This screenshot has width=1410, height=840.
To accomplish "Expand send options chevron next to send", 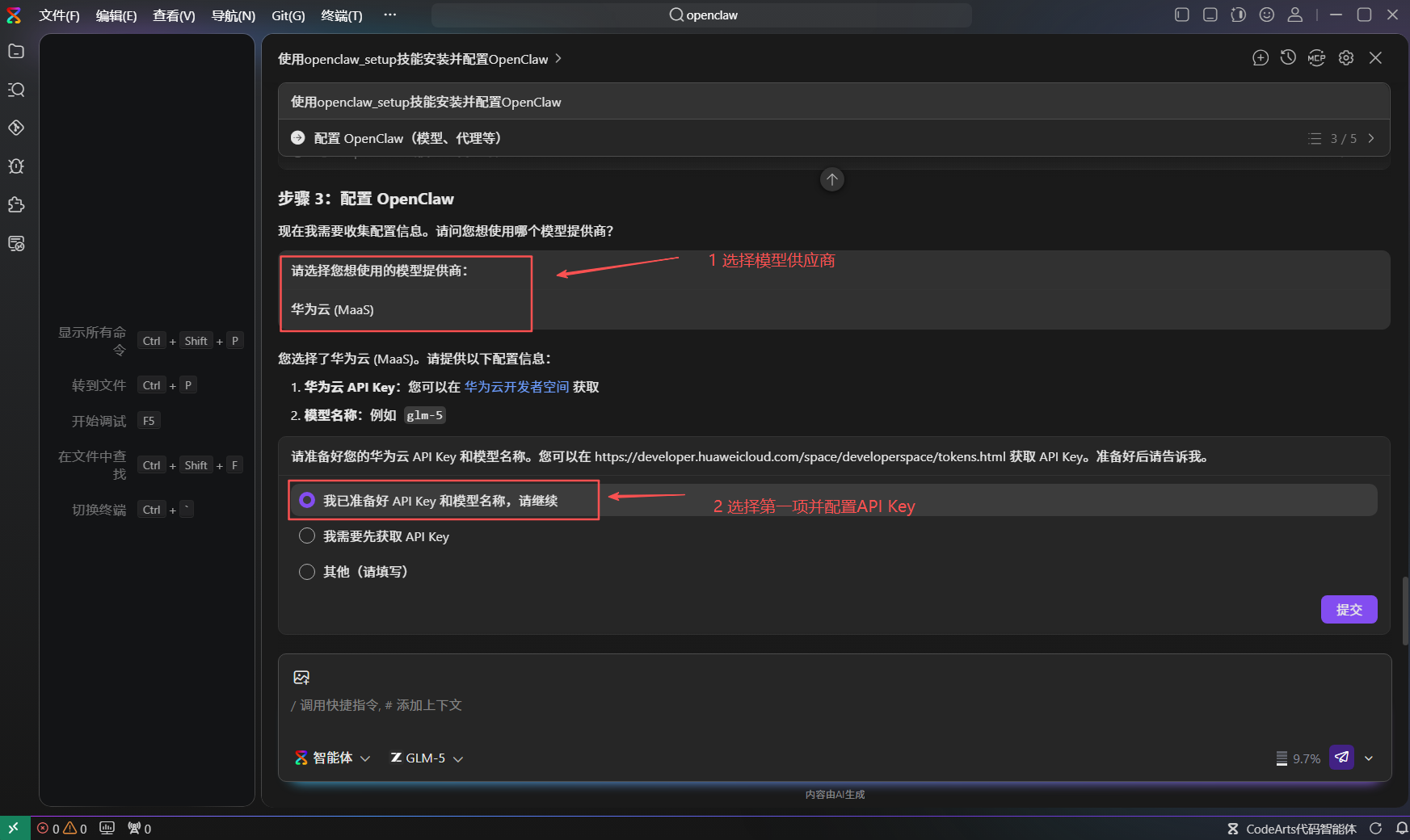I will coord(1369,758).
